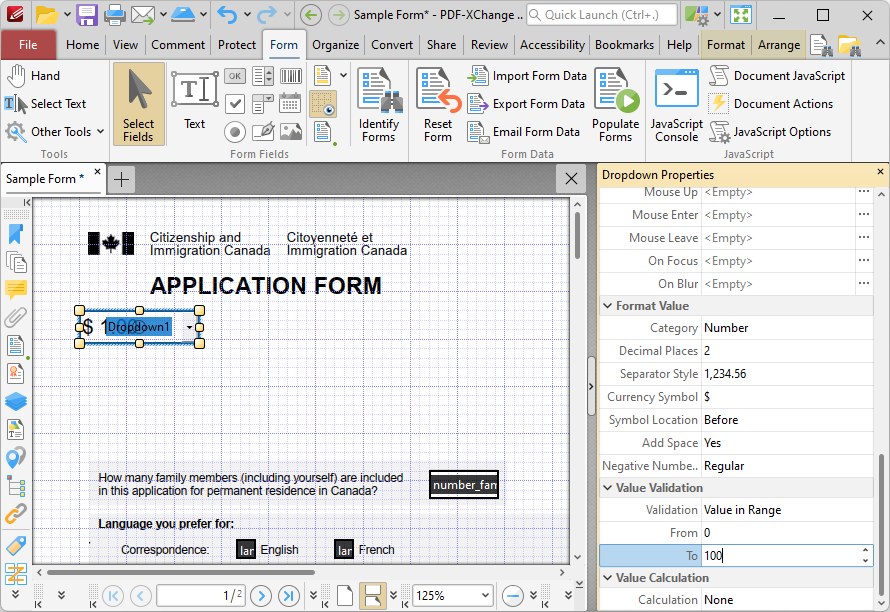Switch to the Format ribbon tab
The width and height of the screenshot is (890, 612).
(725, 45)
